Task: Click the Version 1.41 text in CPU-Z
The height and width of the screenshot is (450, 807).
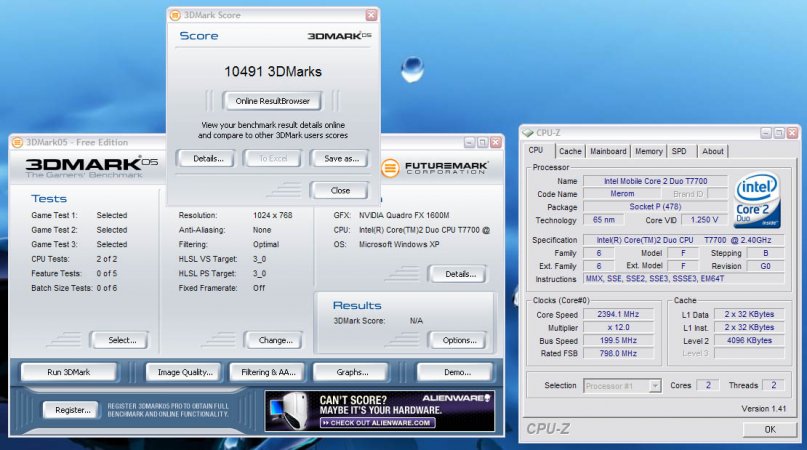Action: 764,408
